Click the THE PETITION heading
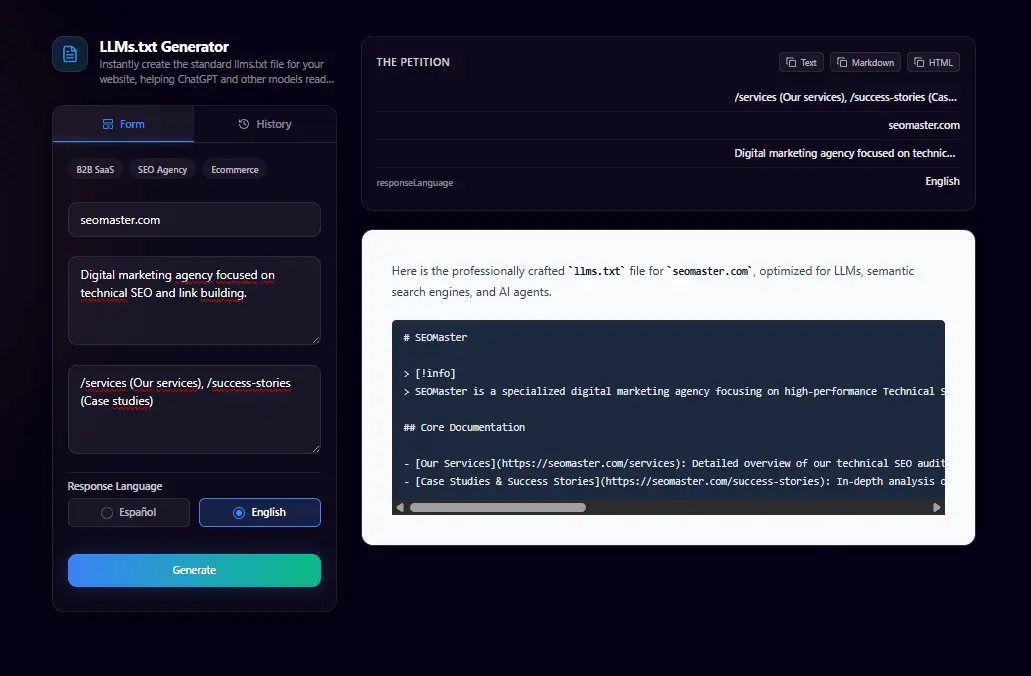The width and height of the screenshot is (1031, 676). tap(413, 62)
